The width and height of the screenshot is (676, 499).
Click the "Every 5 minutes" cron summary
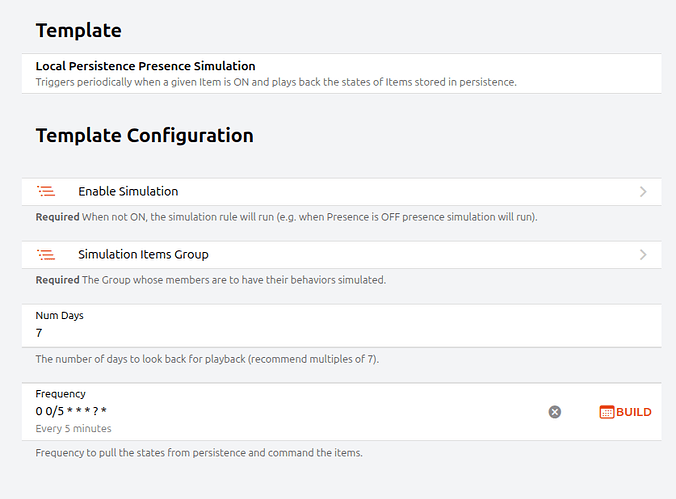click(x=73, y=429)
